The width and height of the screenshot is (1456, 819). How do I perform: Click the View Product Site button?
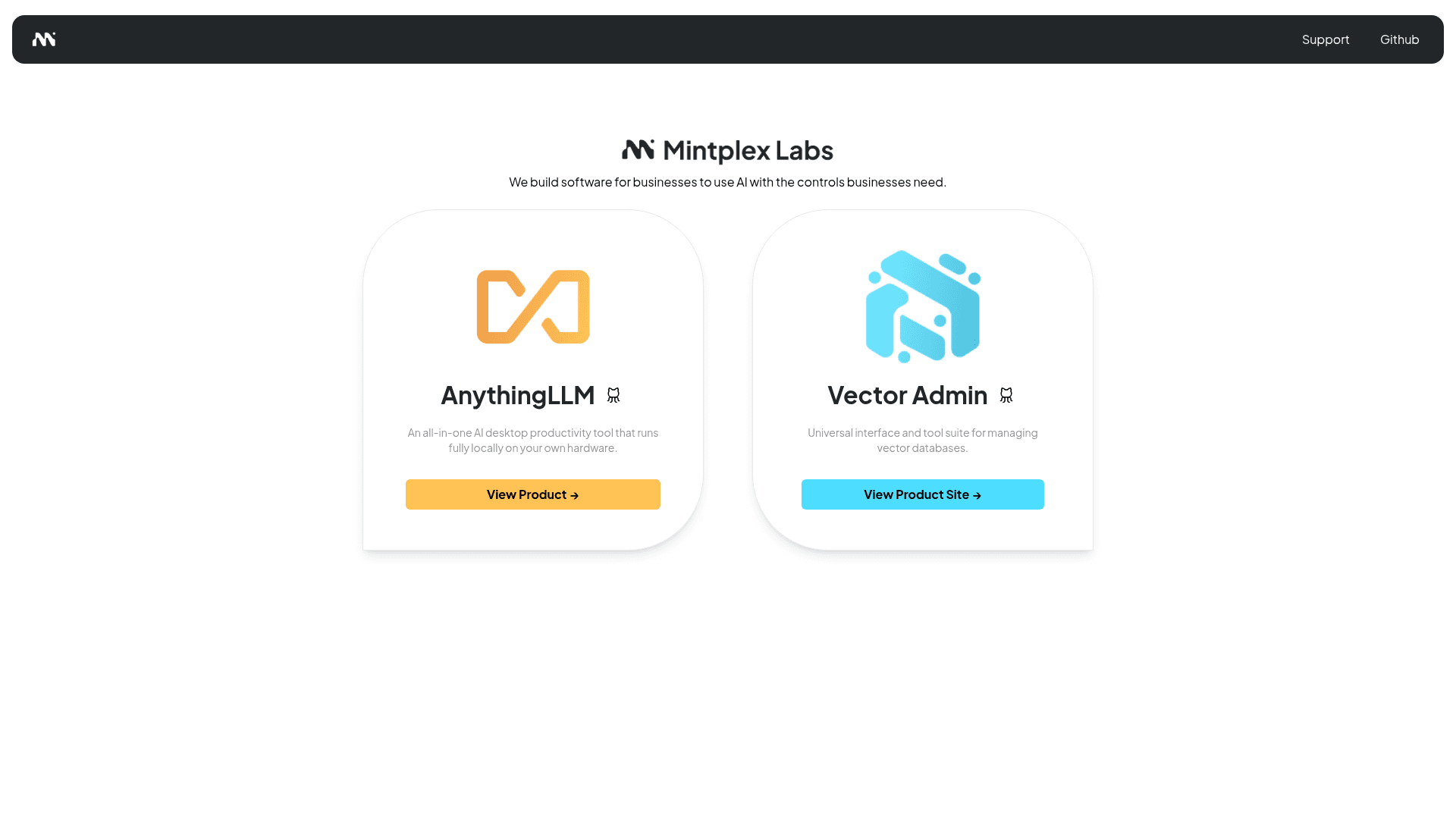click(x=923, y=494)
